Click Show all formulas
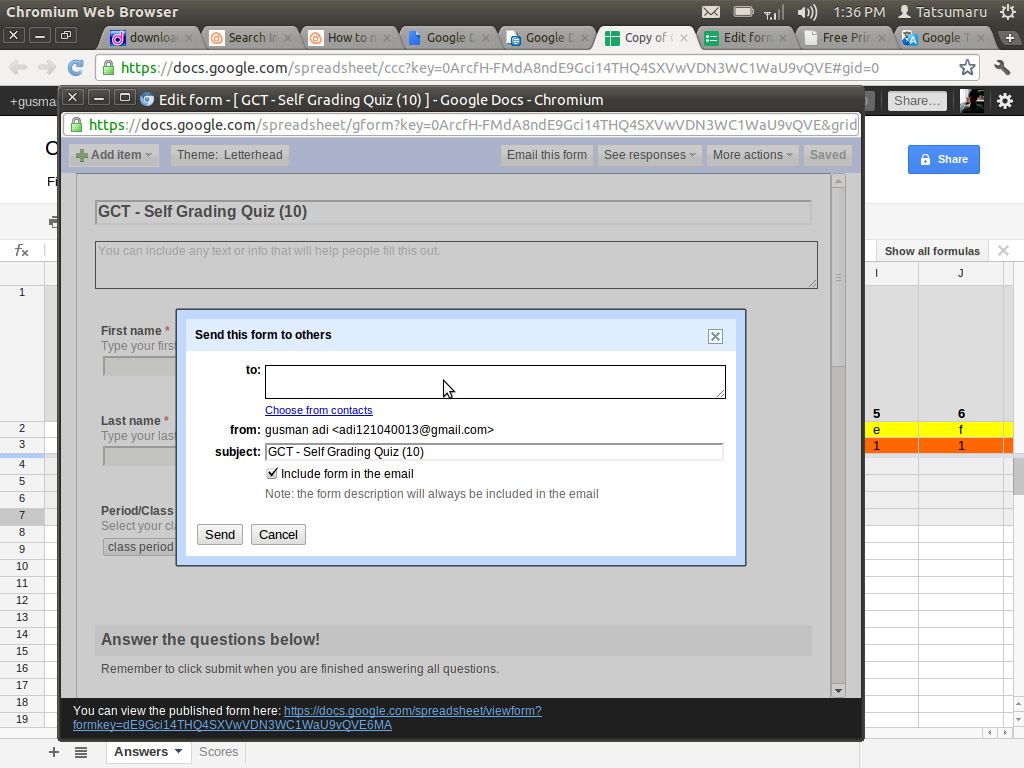 [x=932, y=251]
